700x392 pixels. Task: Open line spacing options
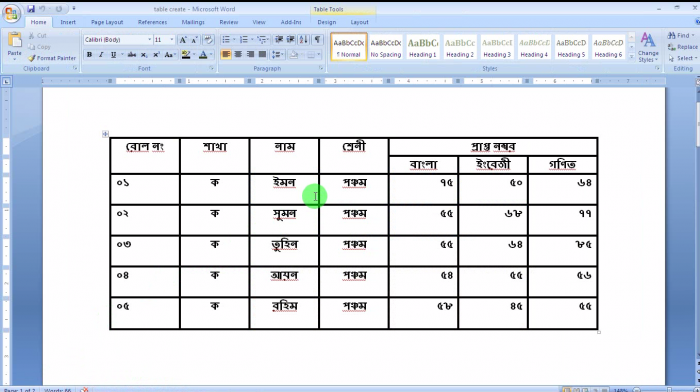click(278, 54)
